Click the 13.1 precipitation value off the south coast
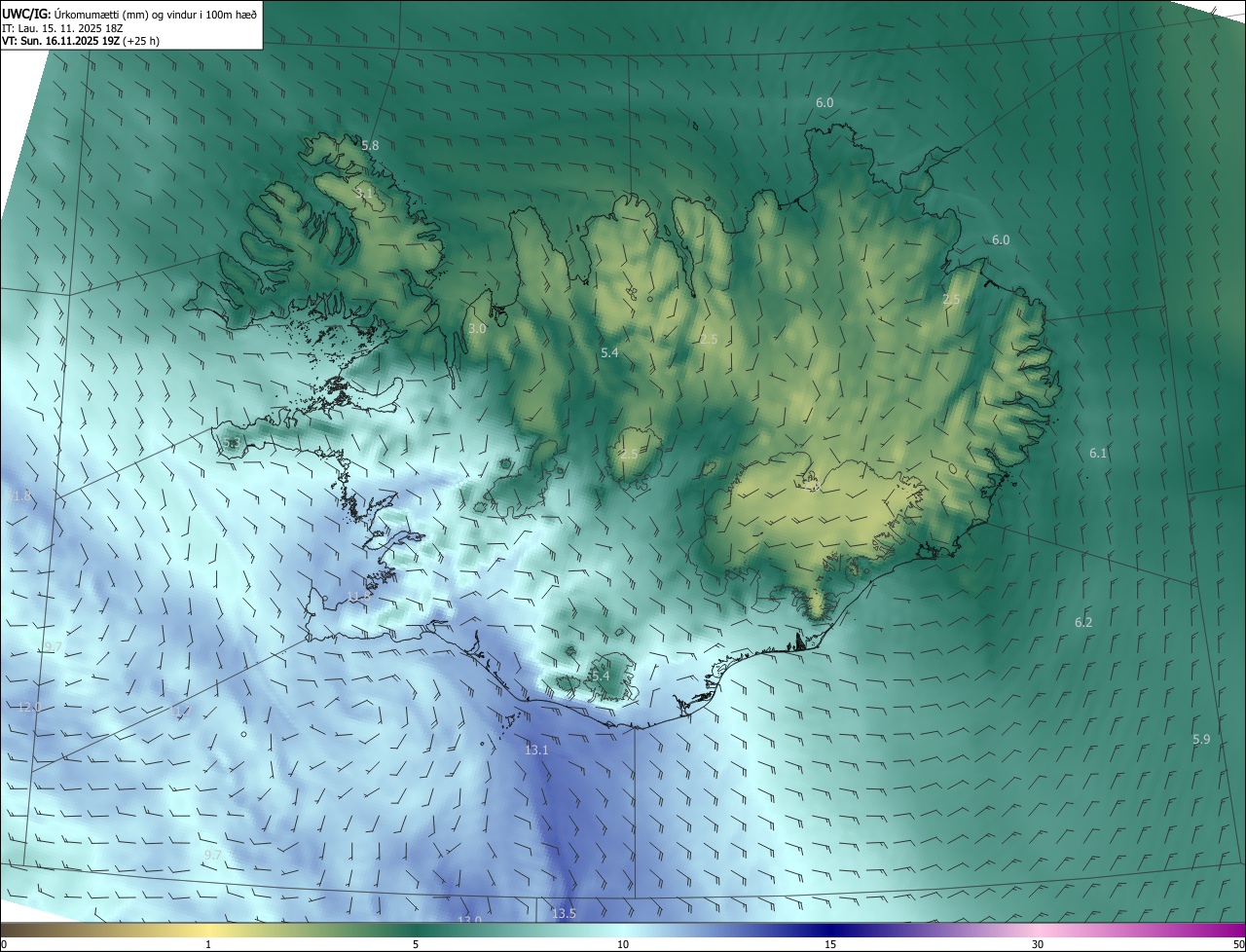This screenshot has width=1246, height=952. point(536,750)
